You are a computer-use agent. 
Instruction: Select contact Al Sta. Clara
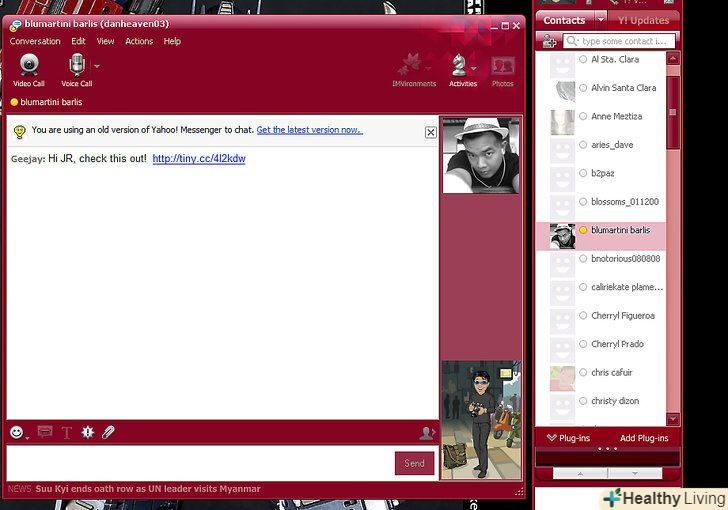[601, 64]
